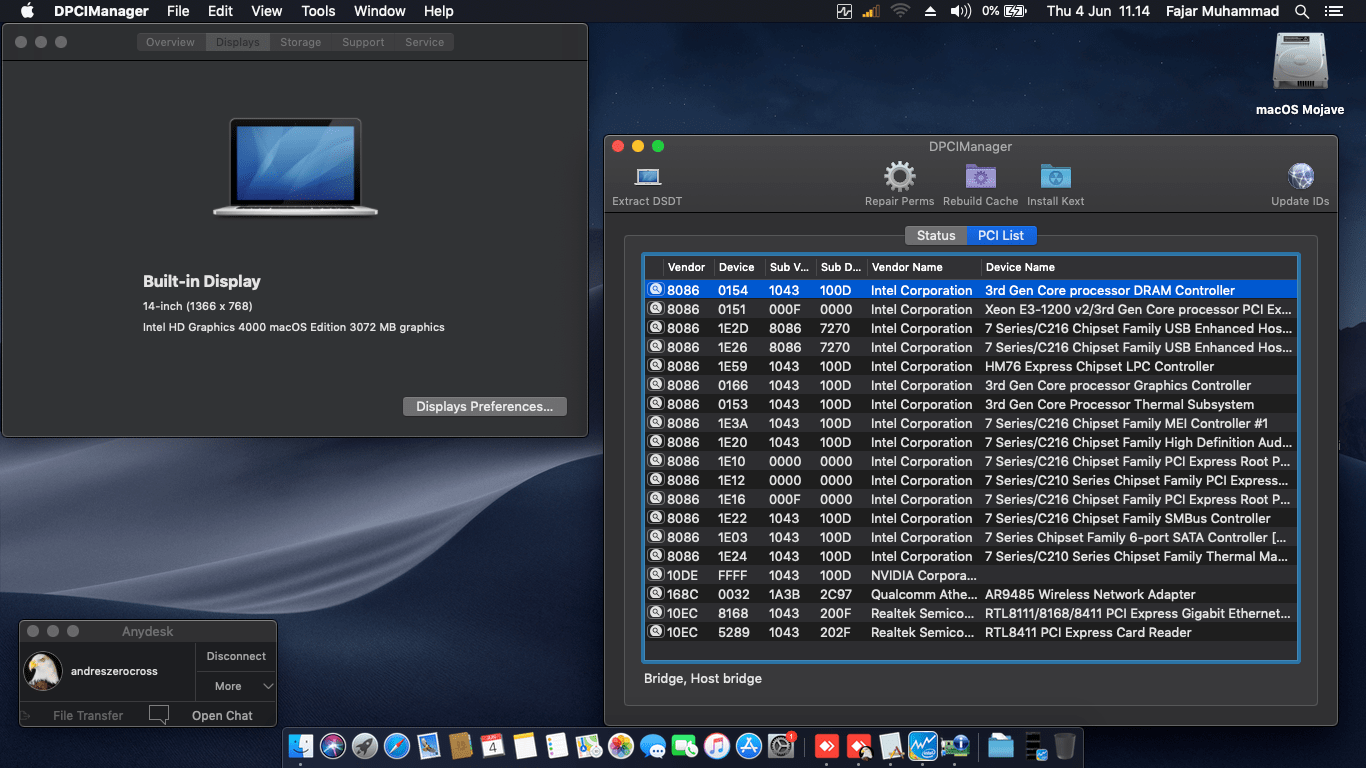The height and width of the screenshot is (768, 1366).
Task: Open Maps from the Dock
Action: click(589, 745)
